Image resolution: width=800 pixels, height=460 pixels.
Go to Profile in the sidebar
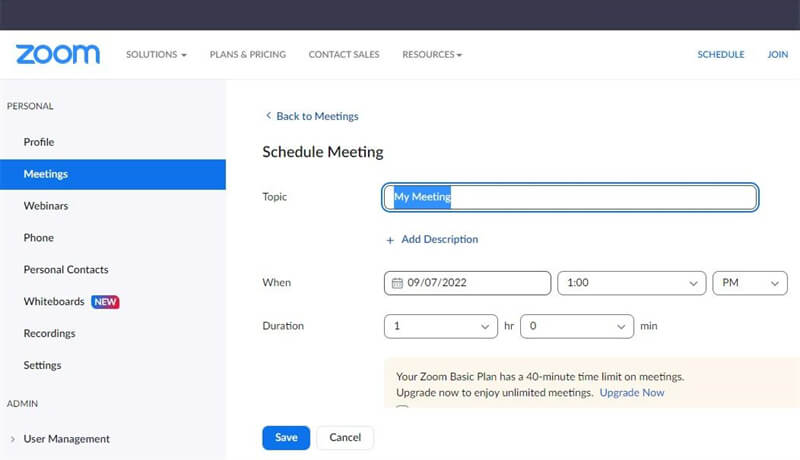pyautogui.click(x=39, y=142)
